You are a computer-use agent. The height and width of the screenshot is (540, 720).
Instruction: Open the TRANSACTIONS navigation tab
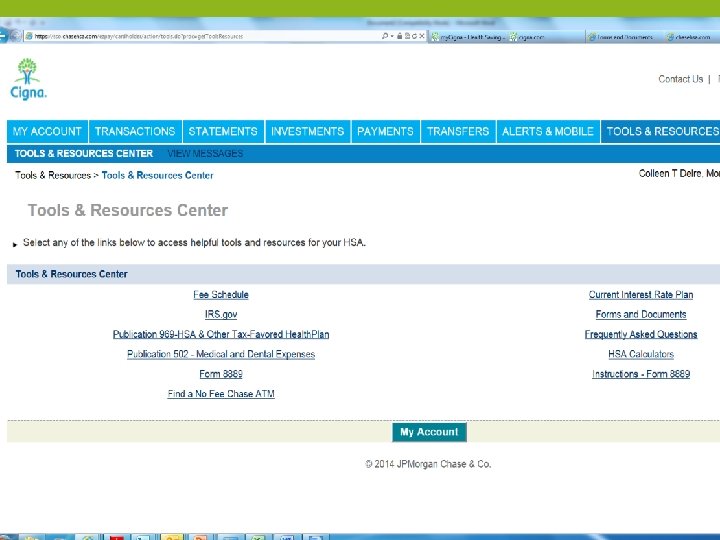coord(135,131)
